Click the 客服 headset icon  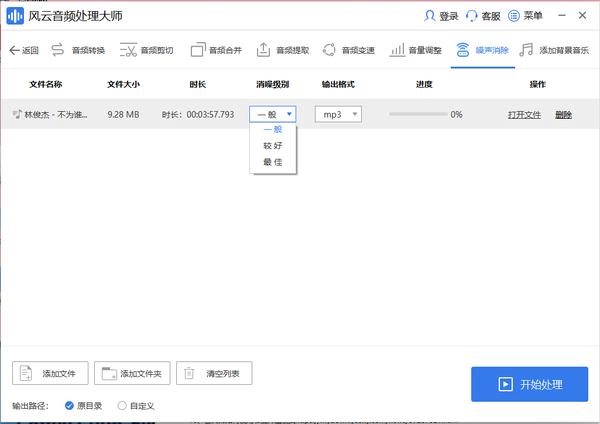[471, 16]
